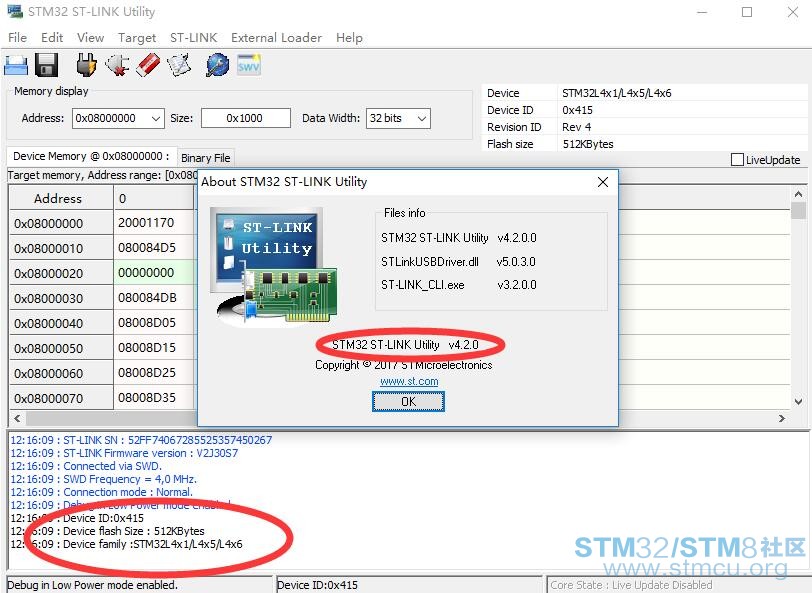Click address row 0x08000000 in table
The height and width of the screenshot is (593, 812).
pos(61,223)
